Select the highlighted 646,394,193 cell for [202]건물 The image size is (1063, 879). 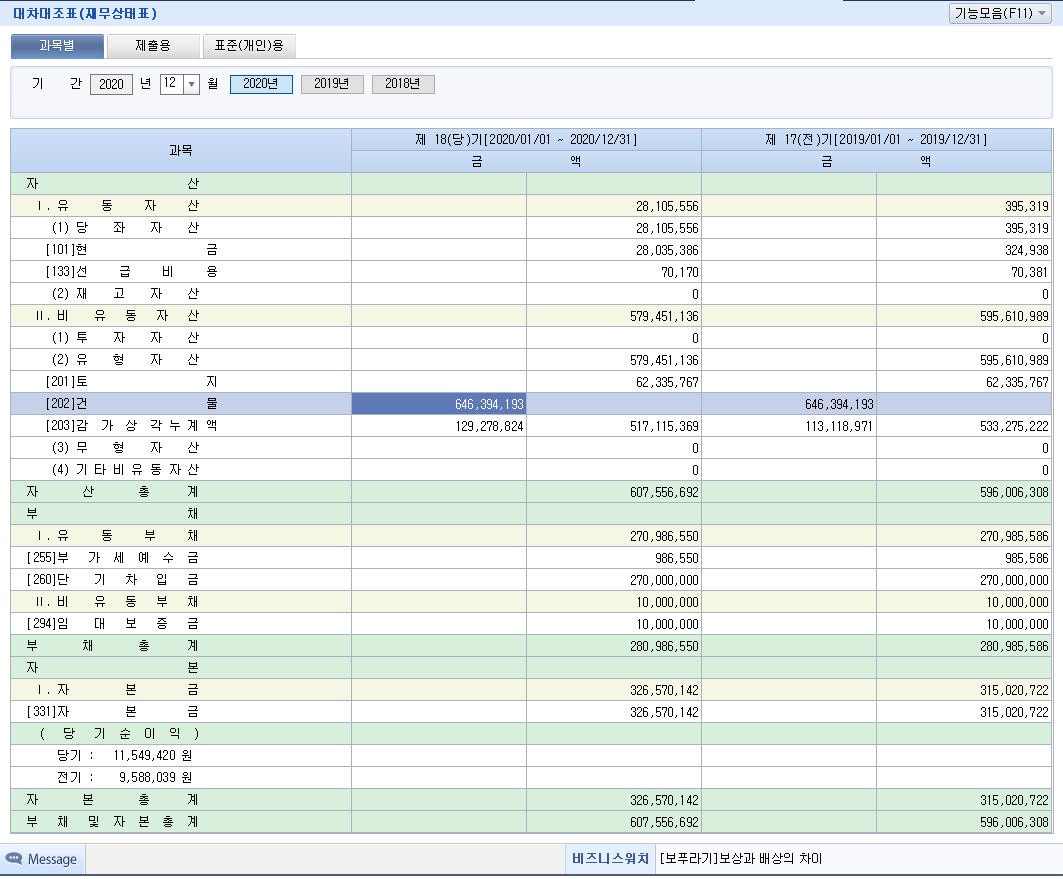[x=439, y=404]
